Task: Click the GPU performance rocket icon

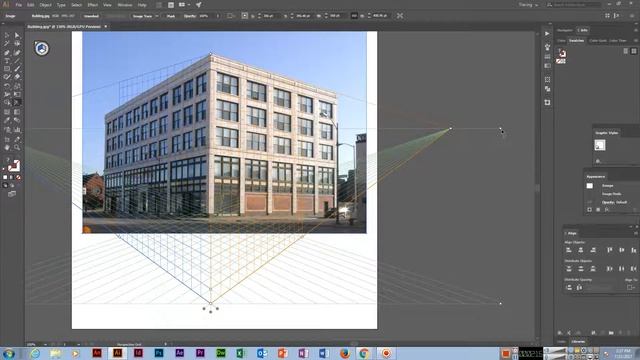Action: pyautogui.click(x=198, y=5)
